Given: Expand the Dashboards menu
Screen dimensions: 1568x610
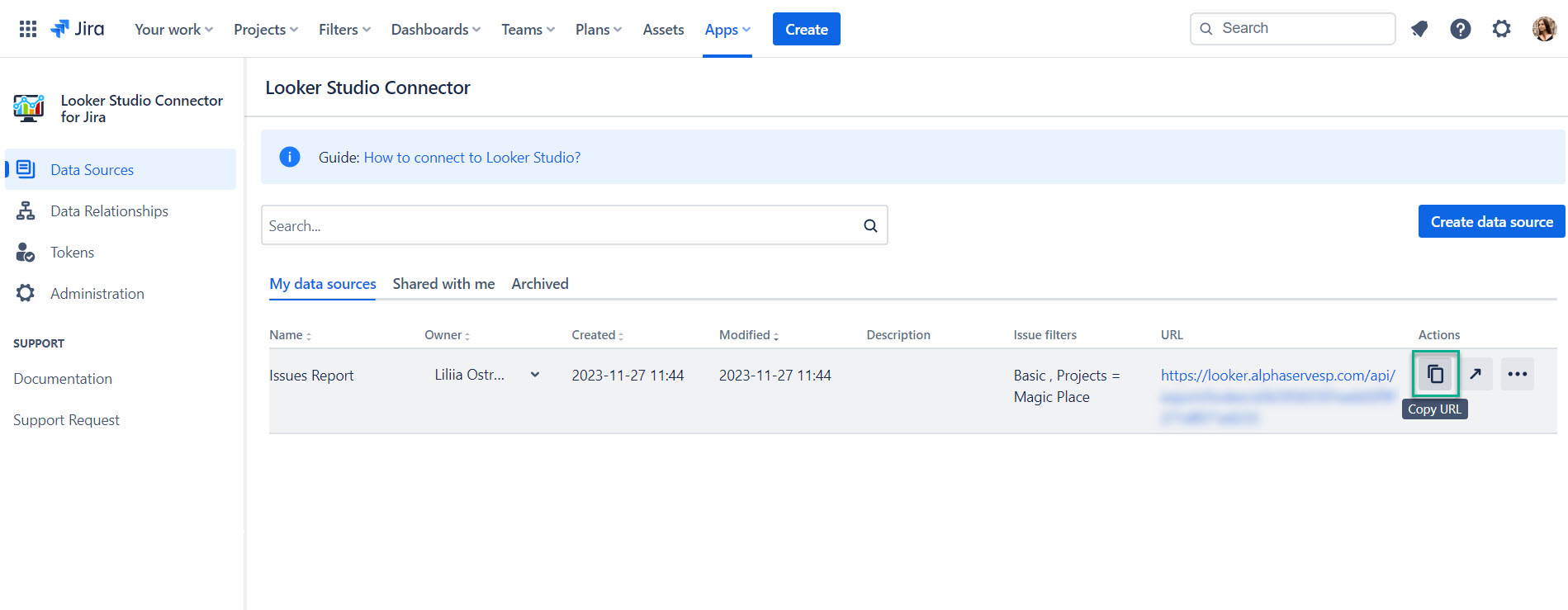Looking at the screenshot, I should 435,30.
